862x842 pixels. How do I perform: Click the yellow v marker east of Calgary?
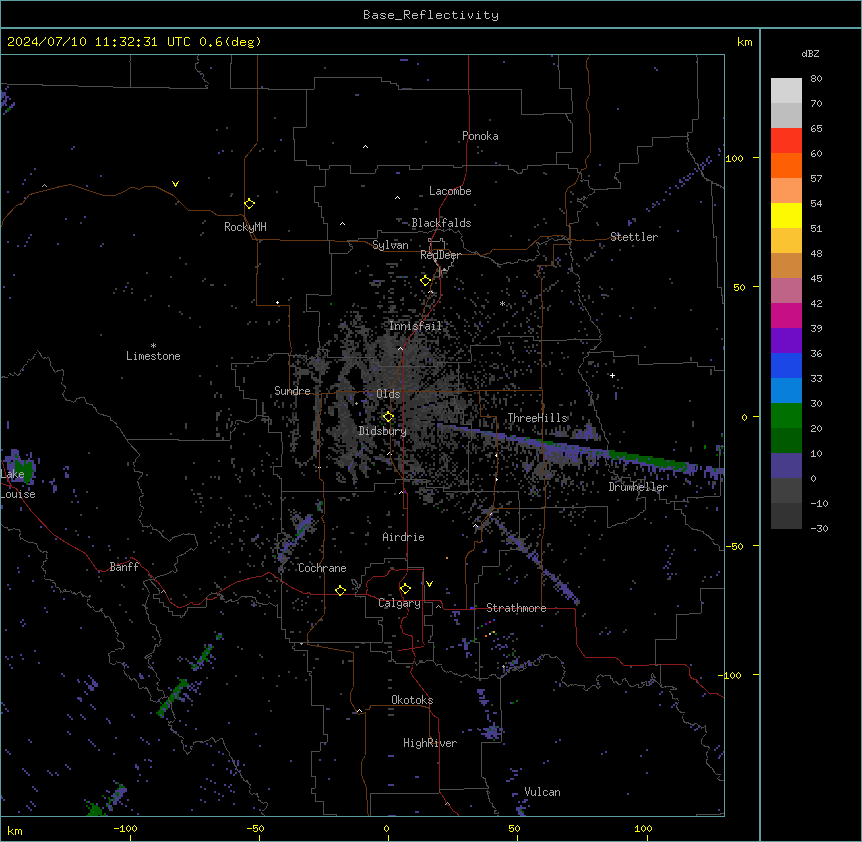click(x=429, y=584)
